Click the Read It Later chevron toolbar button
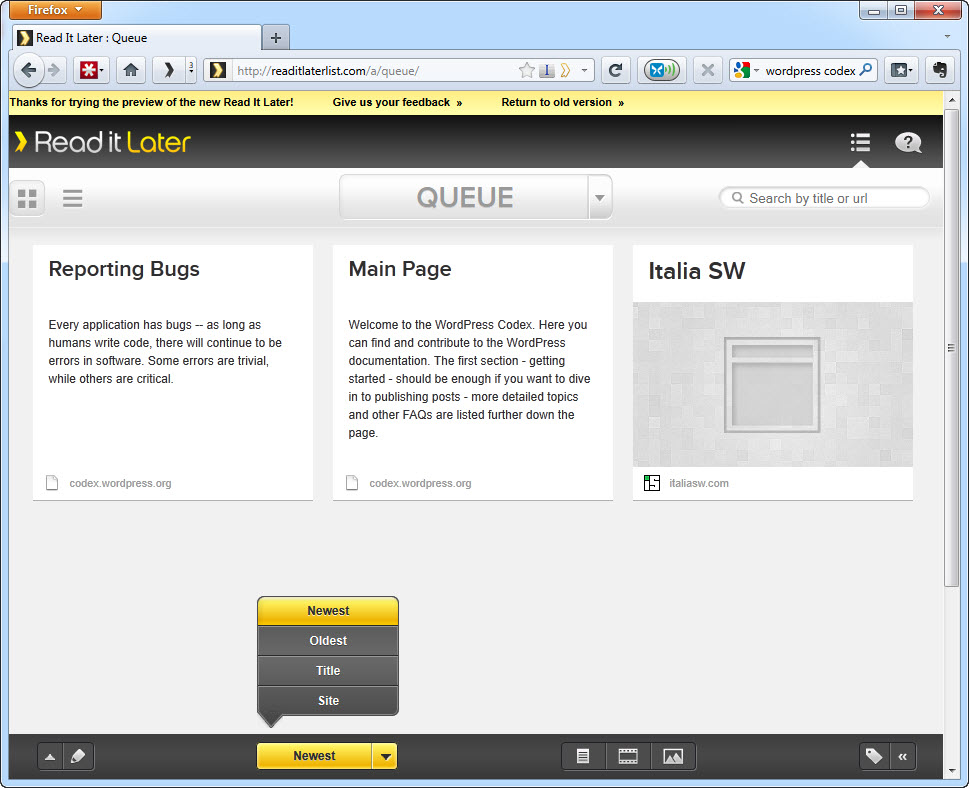Screen dimensions: 969x788 click(168, 70)
